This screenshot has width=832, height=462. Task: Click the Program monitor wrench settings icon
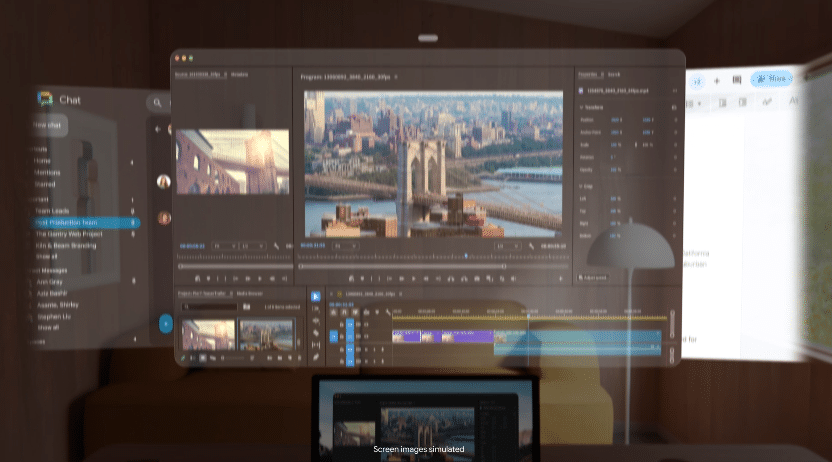tap(531, 246)
